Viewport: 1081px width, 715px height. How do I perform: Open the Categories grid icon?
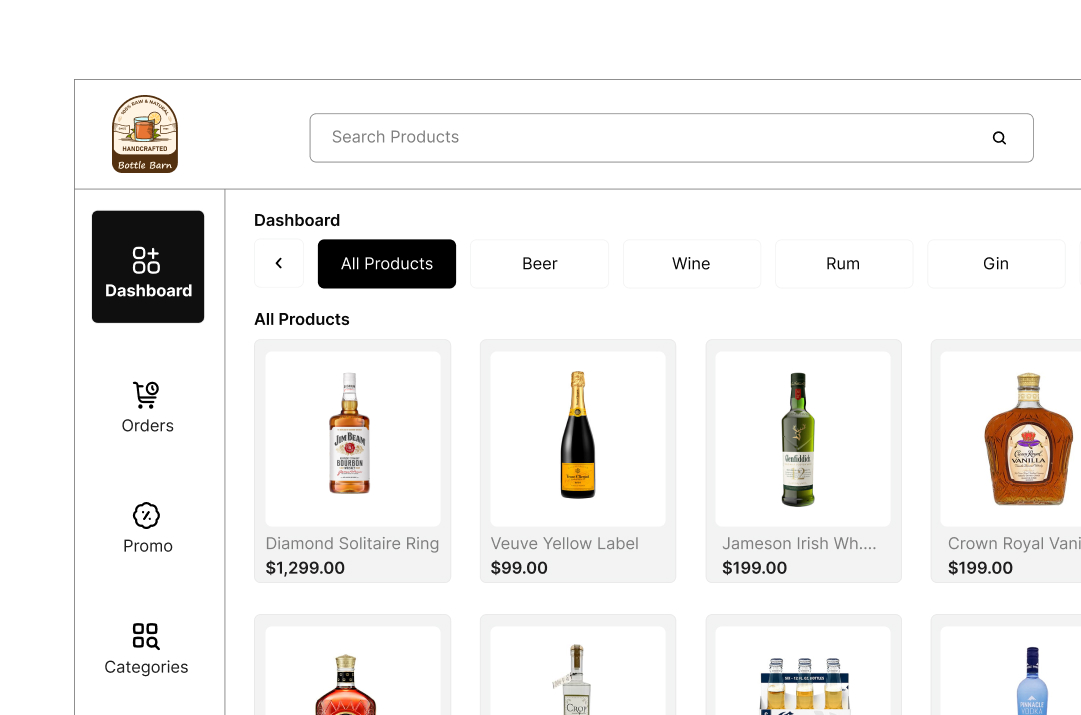(x=146, y=636)
